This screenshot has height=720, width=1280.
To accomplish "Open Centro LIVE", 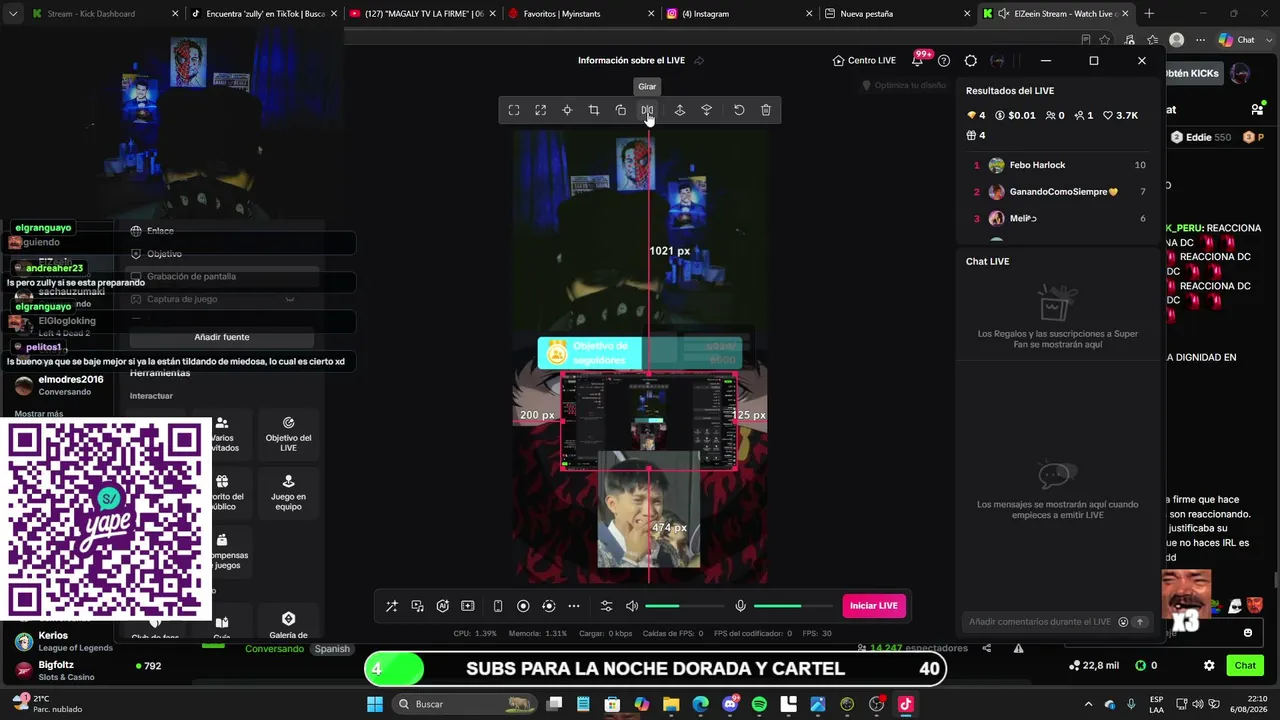I will click(x=864, y=61).
